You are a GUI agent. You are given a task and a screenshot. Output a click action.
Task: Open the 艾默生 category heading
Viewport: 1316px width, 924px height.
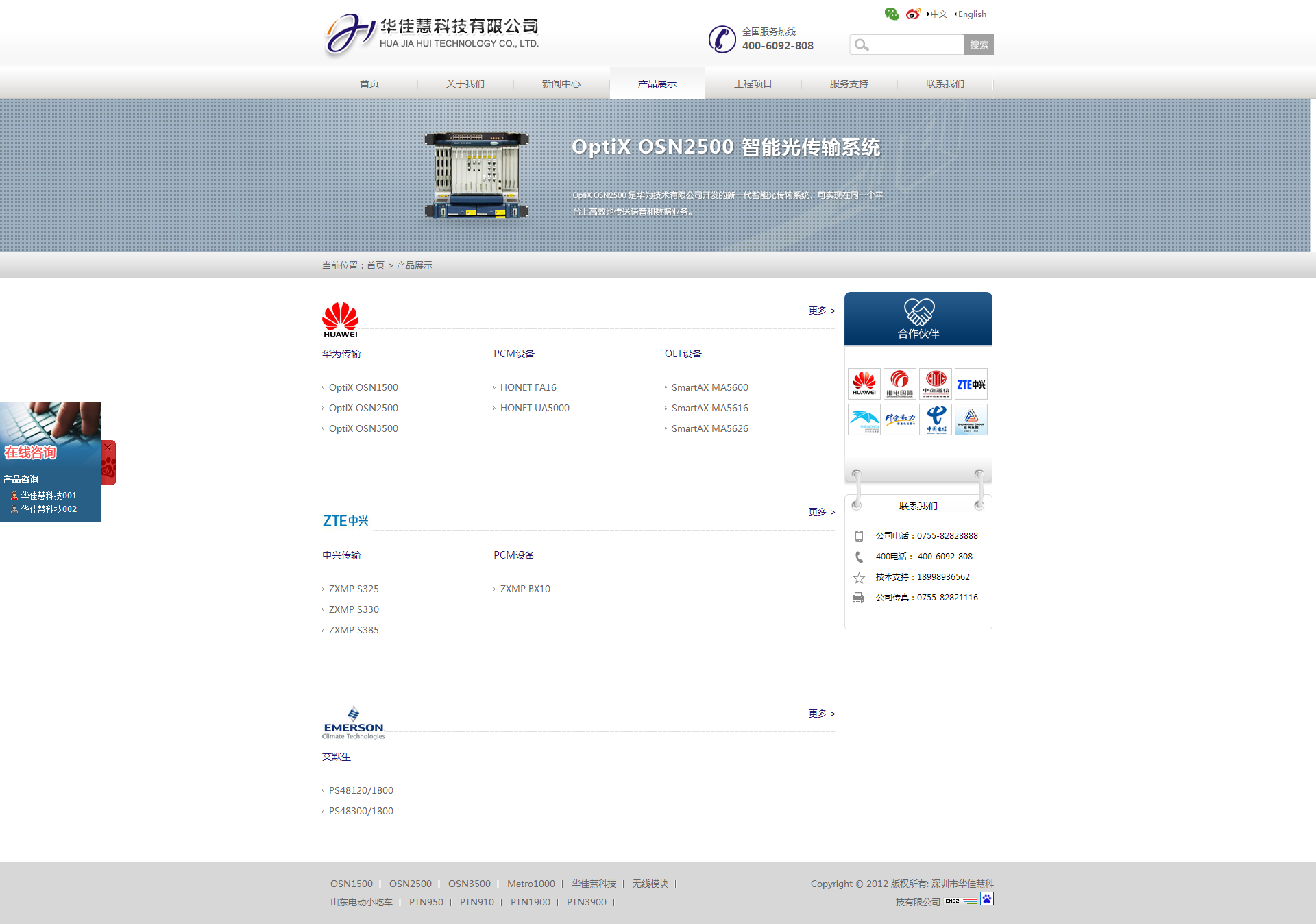(337, 757)
